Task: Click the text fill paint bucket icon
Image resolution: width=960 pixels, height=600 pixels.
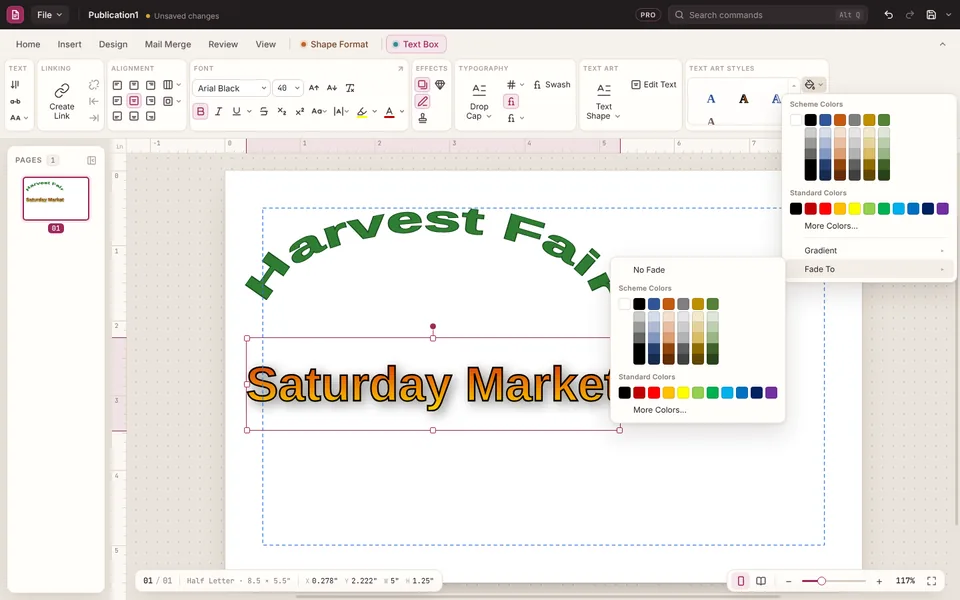Action: point(810,85)
